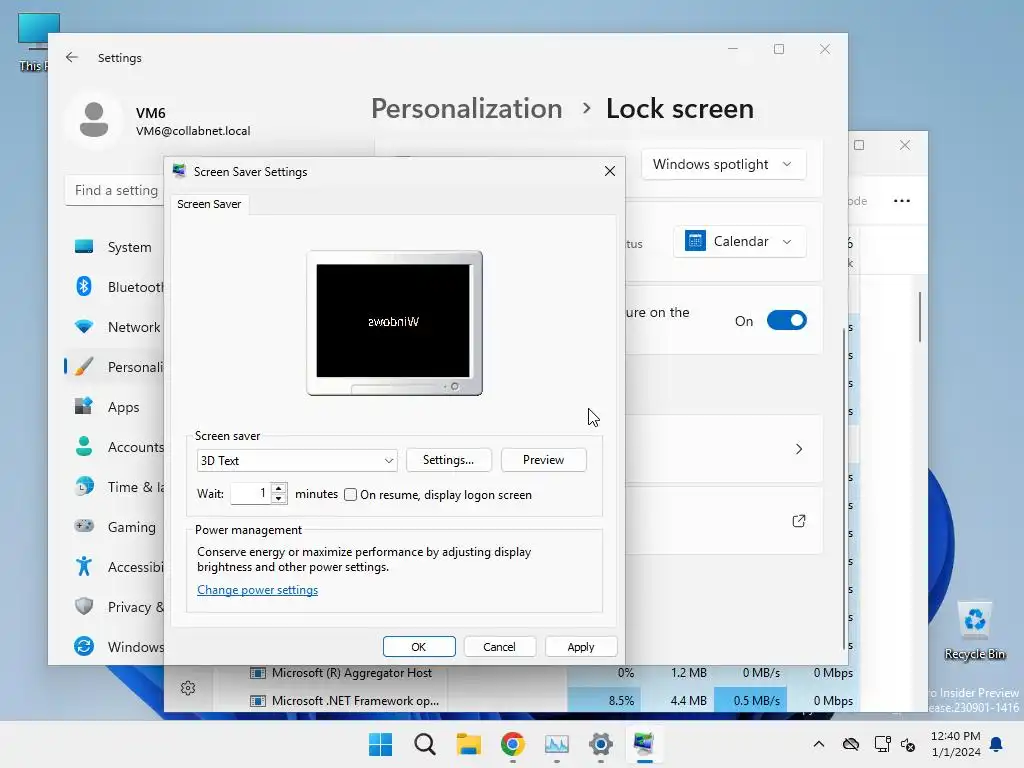1024x768 pixels.
Task: Click the network tray icon
Action: pos(882,744)
